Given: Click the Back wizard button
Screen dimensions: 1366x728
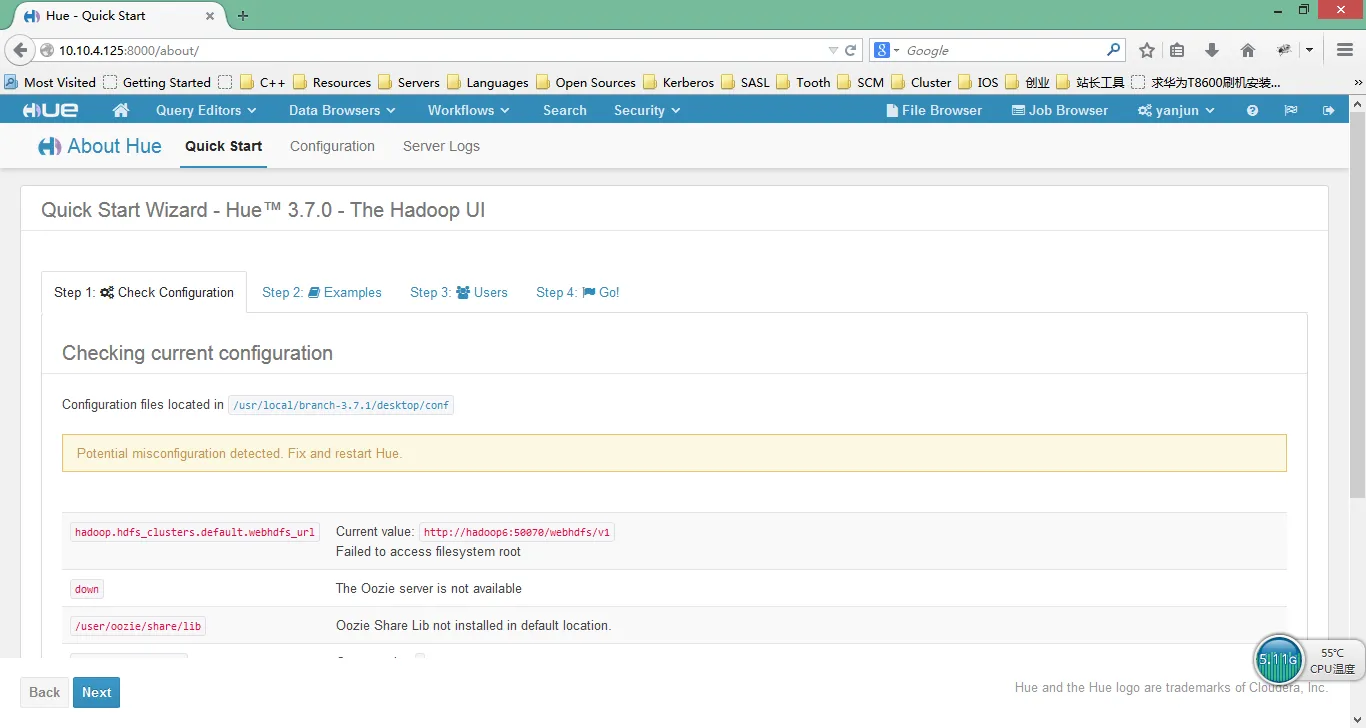Looking at the screenshot, I should pos(45,692).
